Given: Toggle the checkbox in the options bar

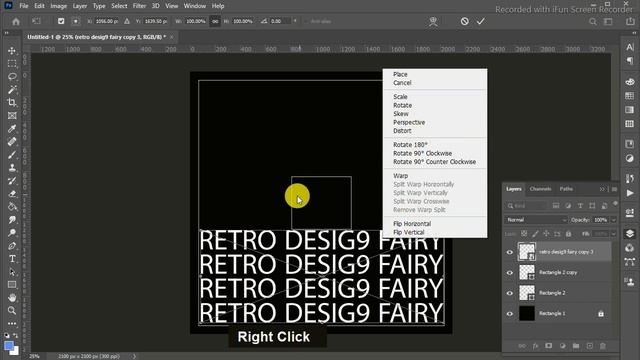Looking at the screenshot, I should pyautogui.click(x=61, y=21).
